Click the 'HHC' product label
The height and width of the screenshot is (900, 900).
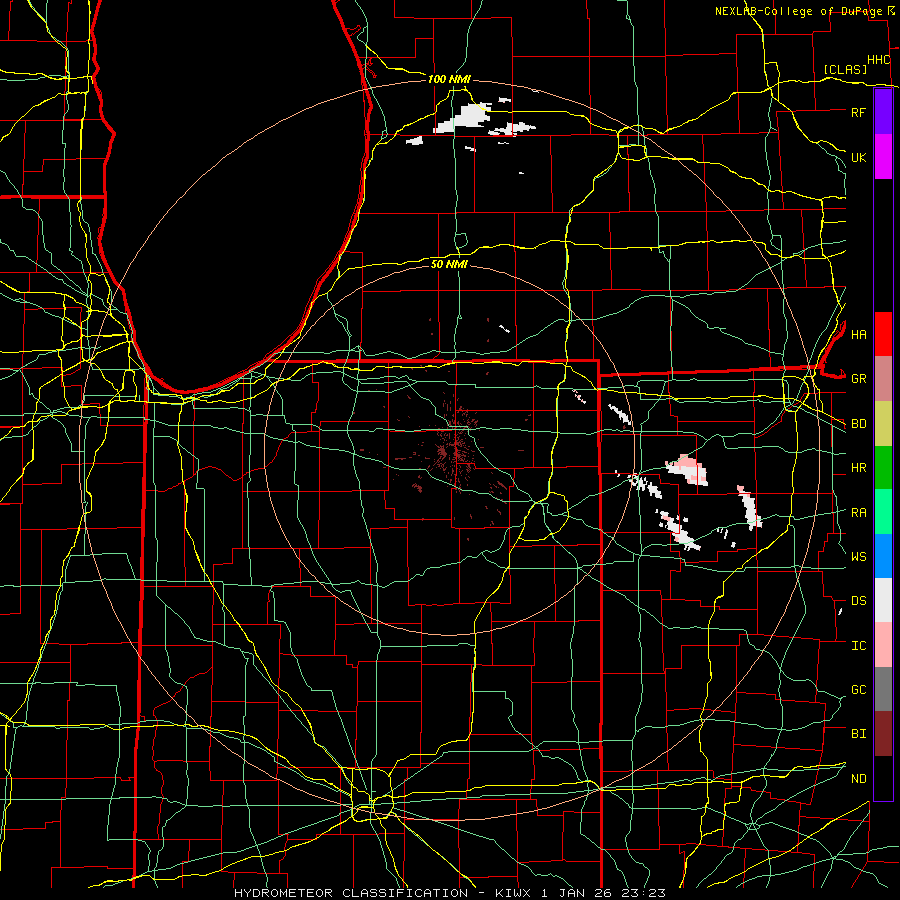pyautogui.click(x=878, y=60)
